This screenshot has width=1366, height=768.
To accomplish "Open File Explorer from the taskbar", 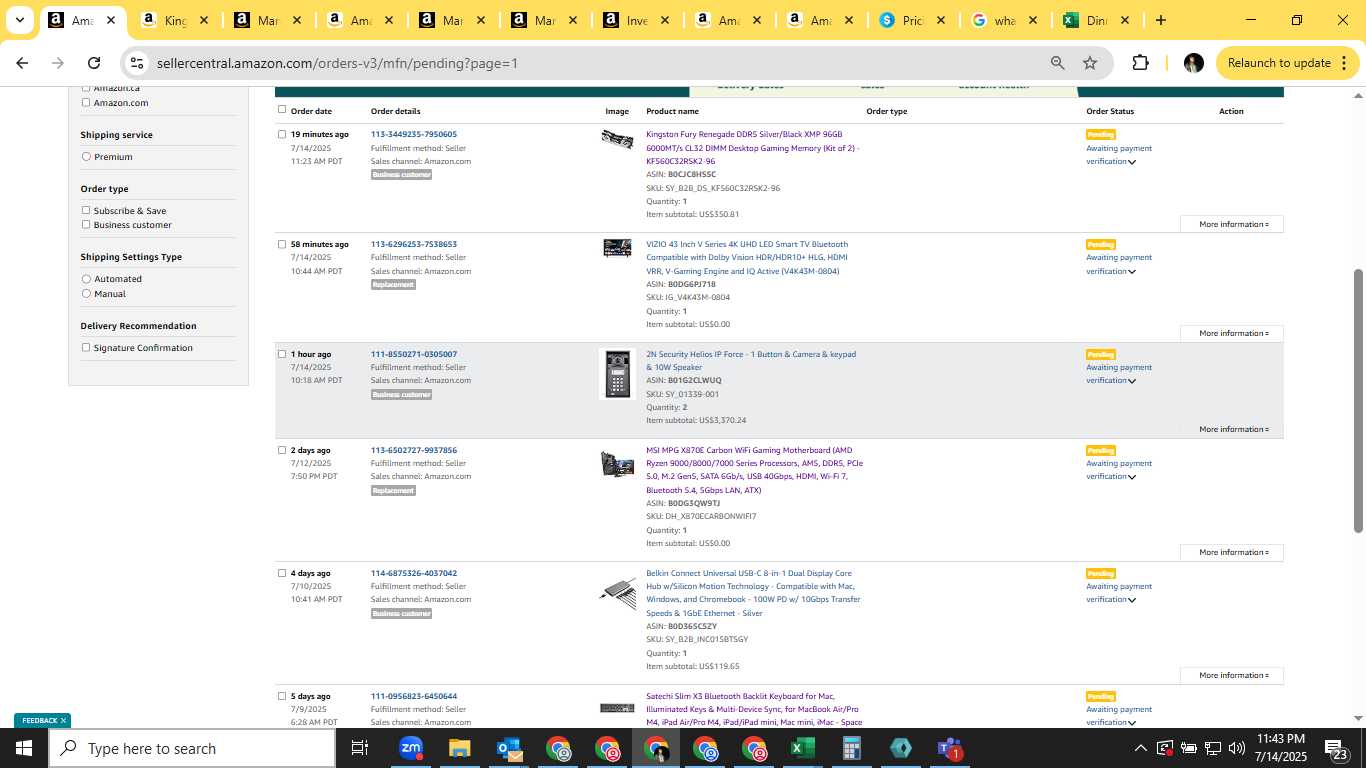I will click(x=459, y=748).
